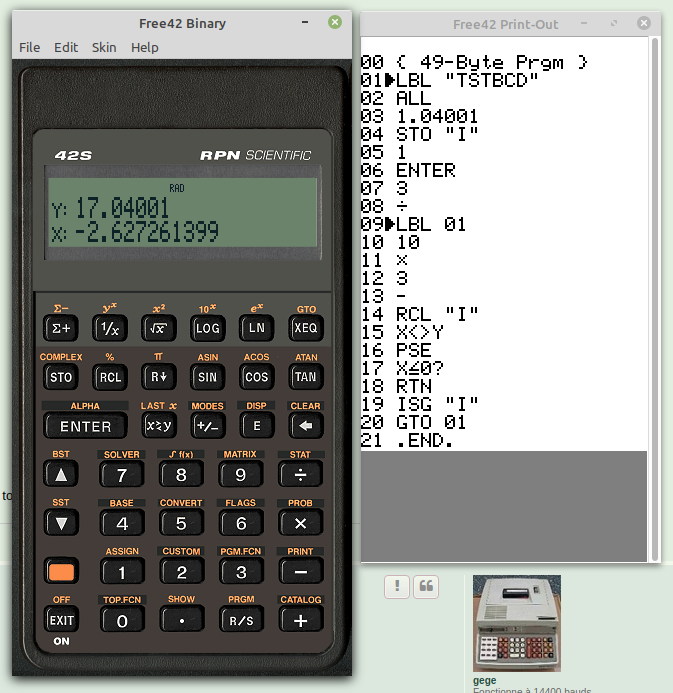Tap the RCL key
This screenshot has height=693, width=673.
(x=110, y=377)
